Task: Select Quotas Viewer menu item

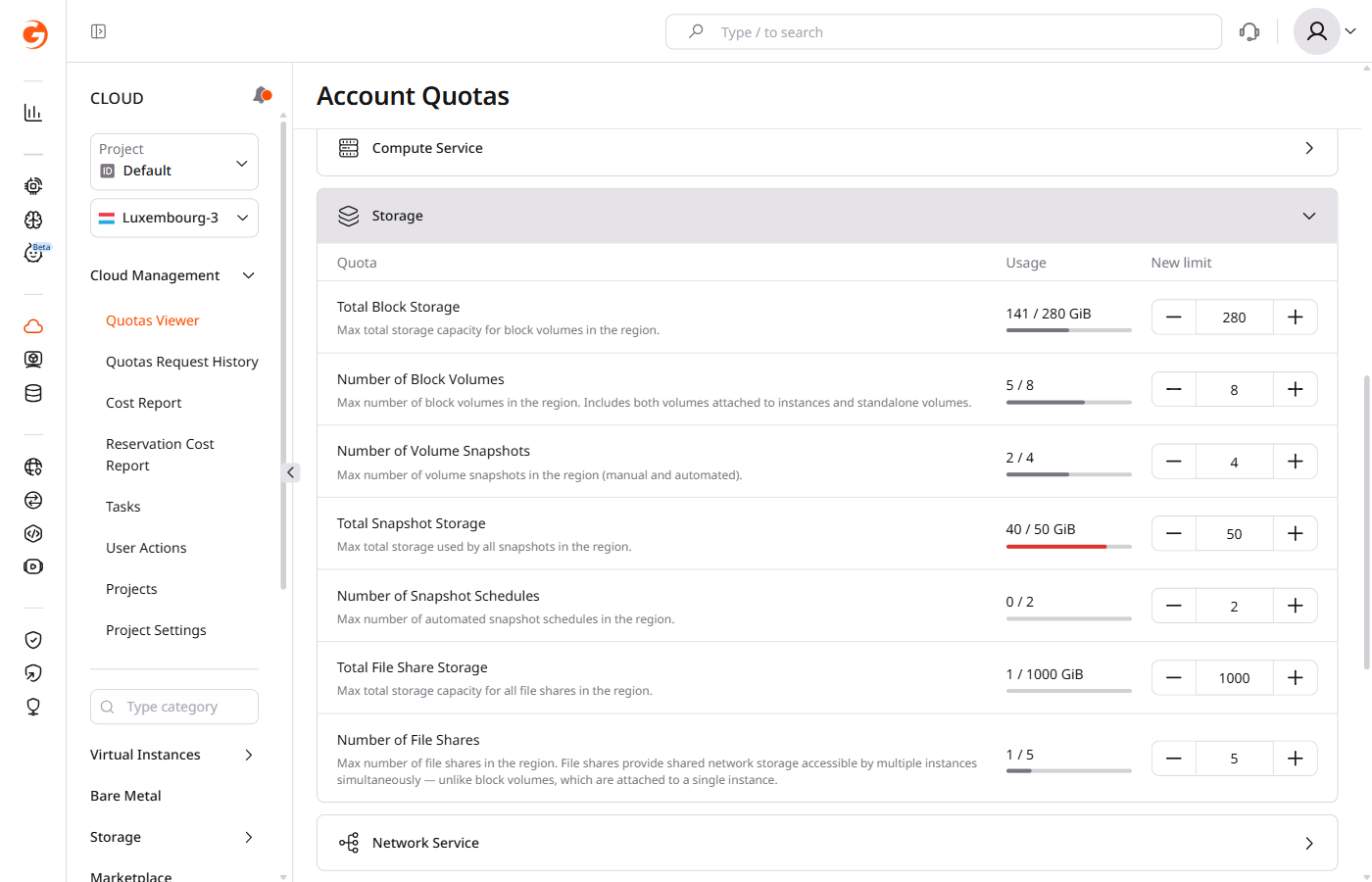Action: 152,320
